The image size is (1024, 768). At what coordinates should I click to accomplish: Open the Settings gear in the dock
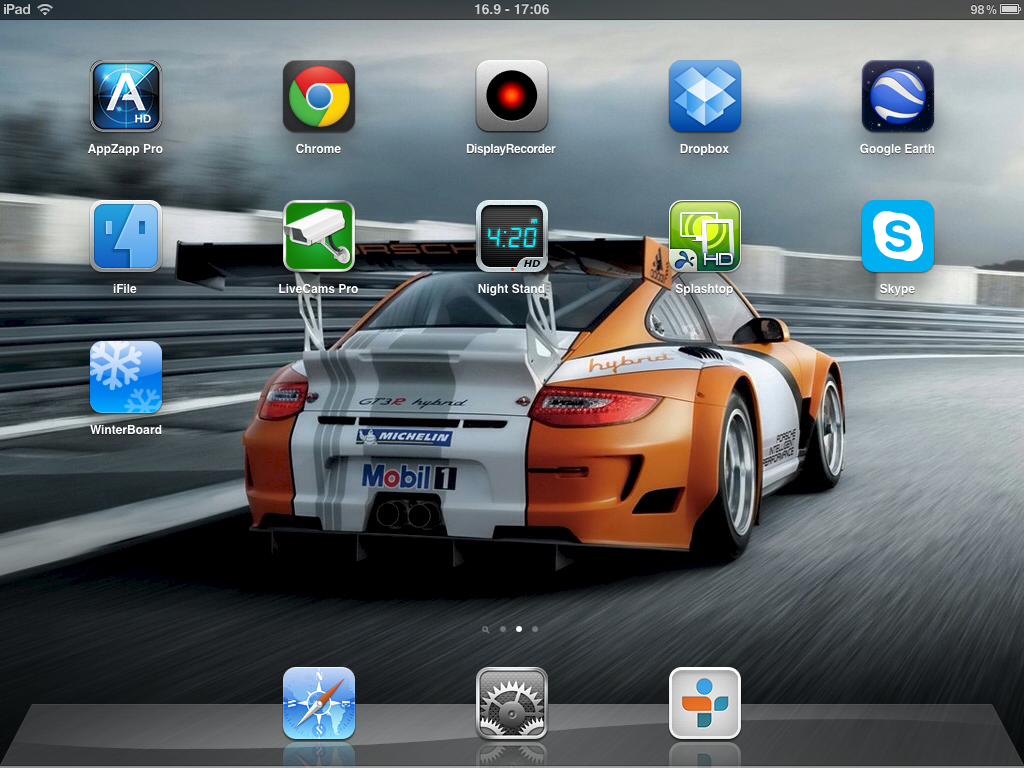(511, 703)
